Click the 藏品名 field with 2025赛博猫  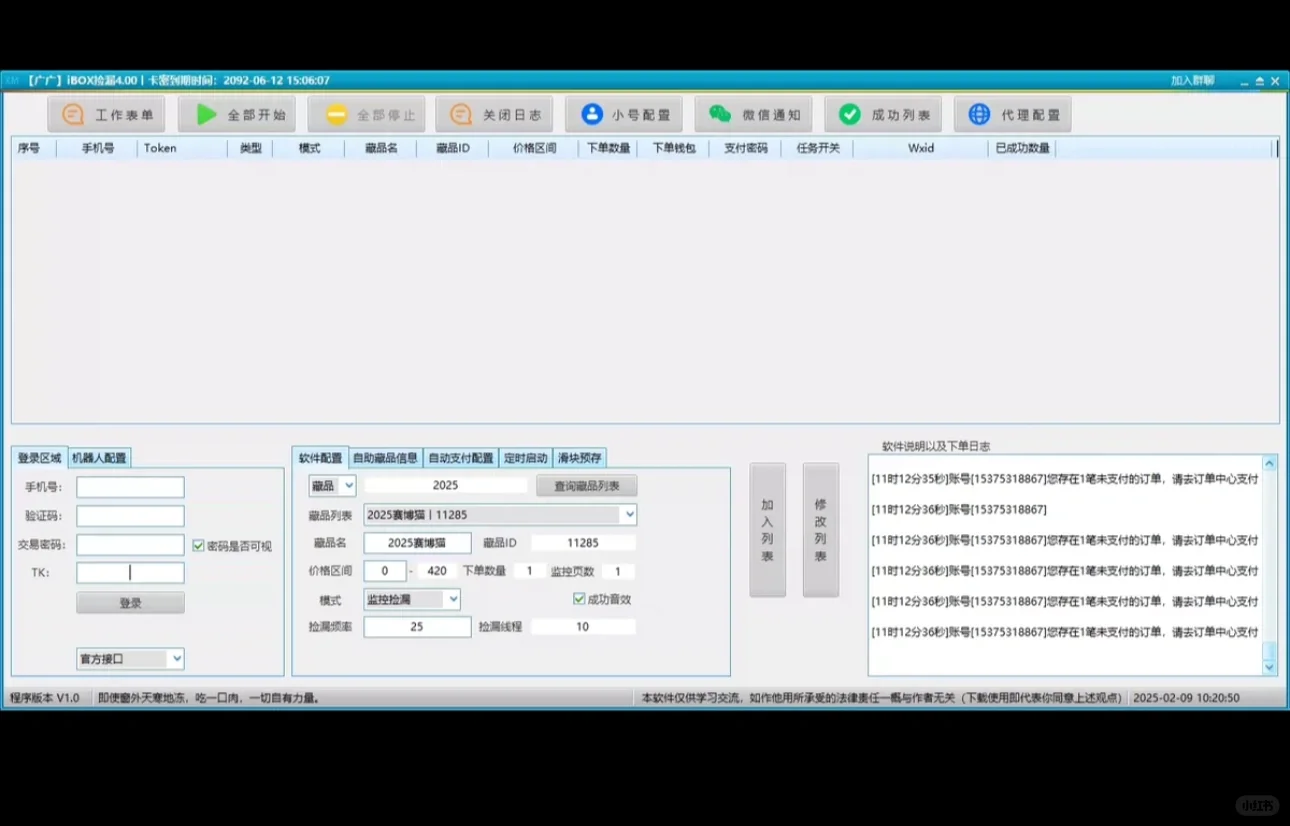click(x=417, y=543)
